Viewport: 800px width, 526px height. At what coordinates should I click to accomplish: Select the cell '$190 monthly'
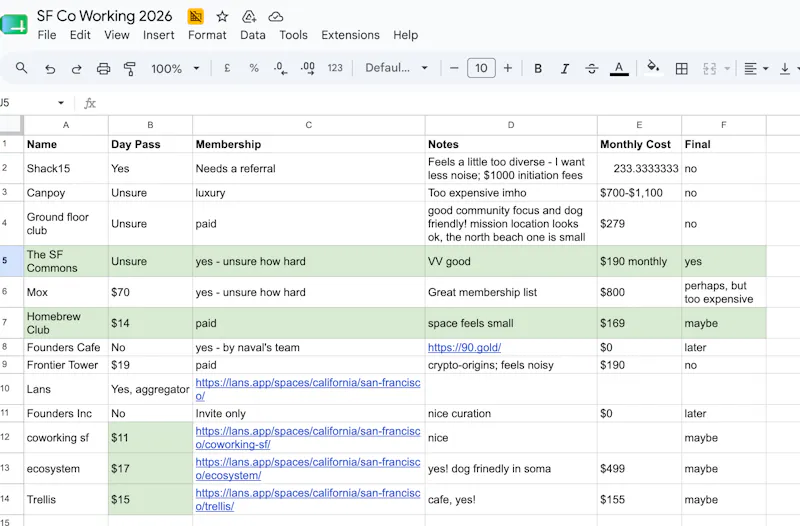click(x=639, y=261)
